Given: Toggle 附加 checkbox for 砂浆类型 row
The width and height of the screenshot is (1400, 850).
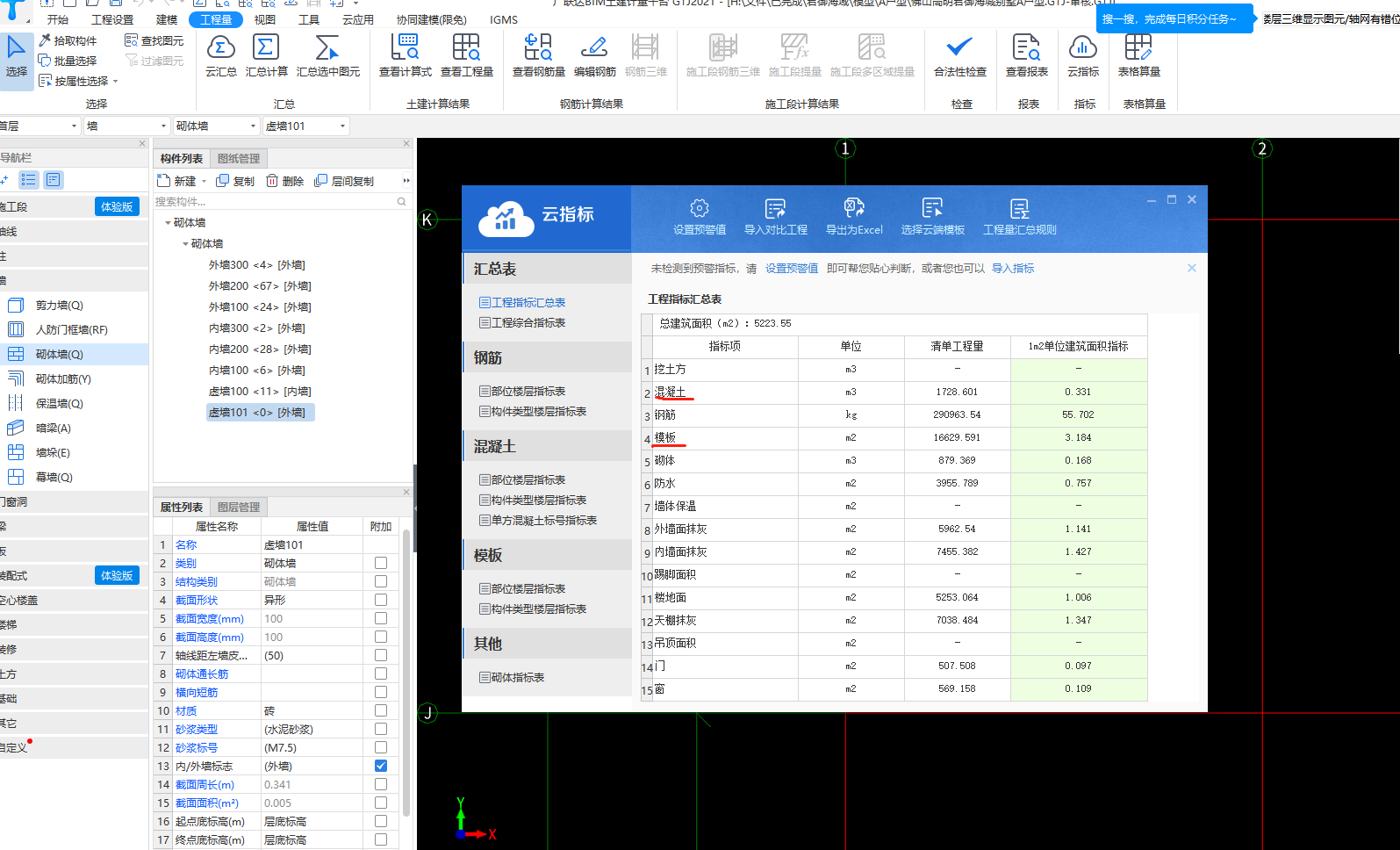Looking at the screenshot, I should (381, 729).
